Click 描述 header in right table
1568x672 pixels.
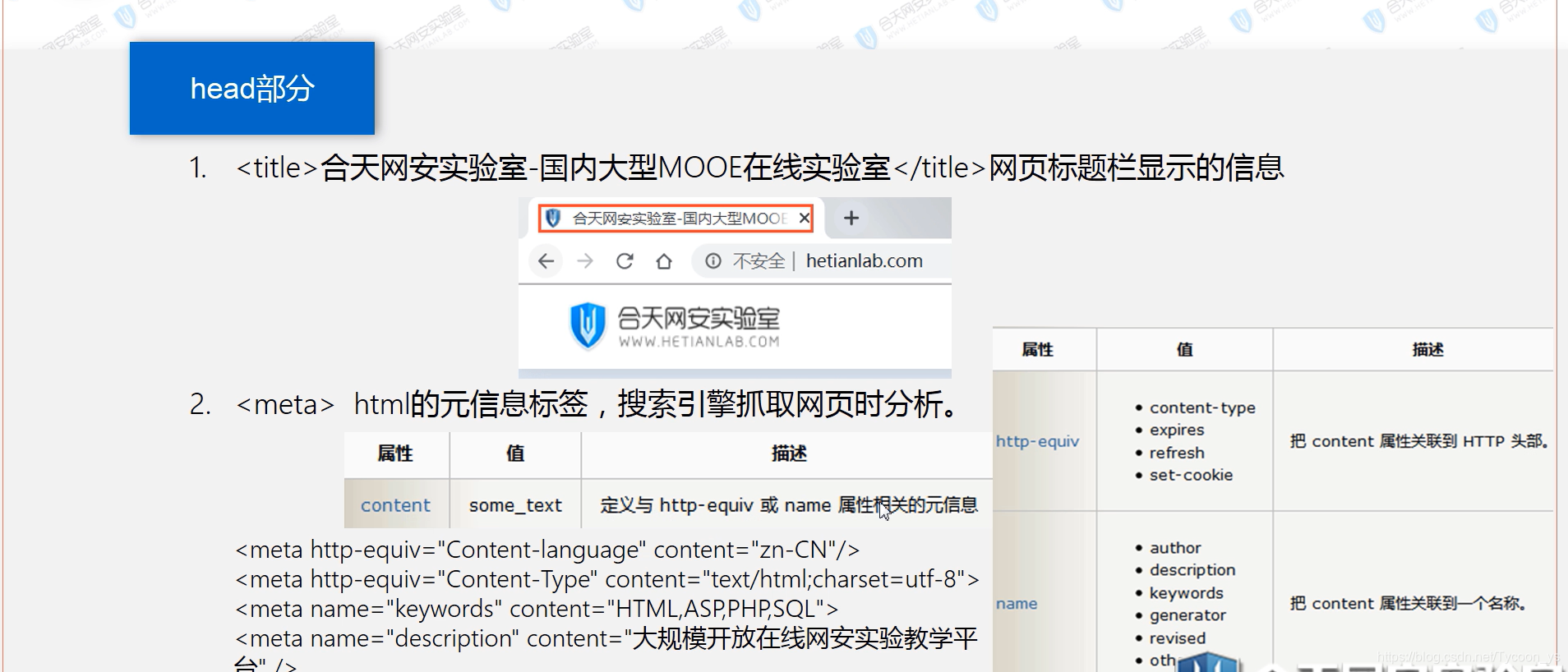coord(1427,350)
